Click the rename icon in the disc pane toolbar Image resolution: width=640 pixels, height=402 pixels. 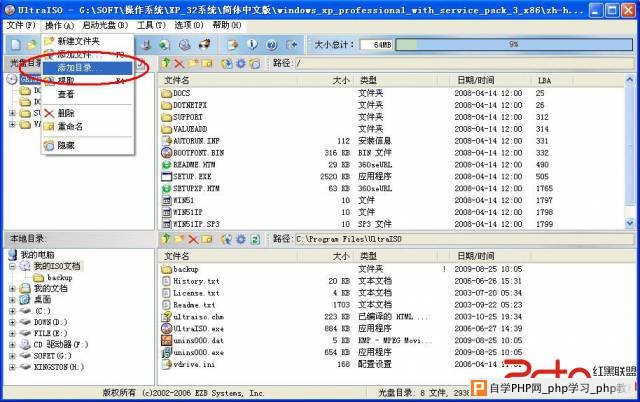tap(207, 63)
